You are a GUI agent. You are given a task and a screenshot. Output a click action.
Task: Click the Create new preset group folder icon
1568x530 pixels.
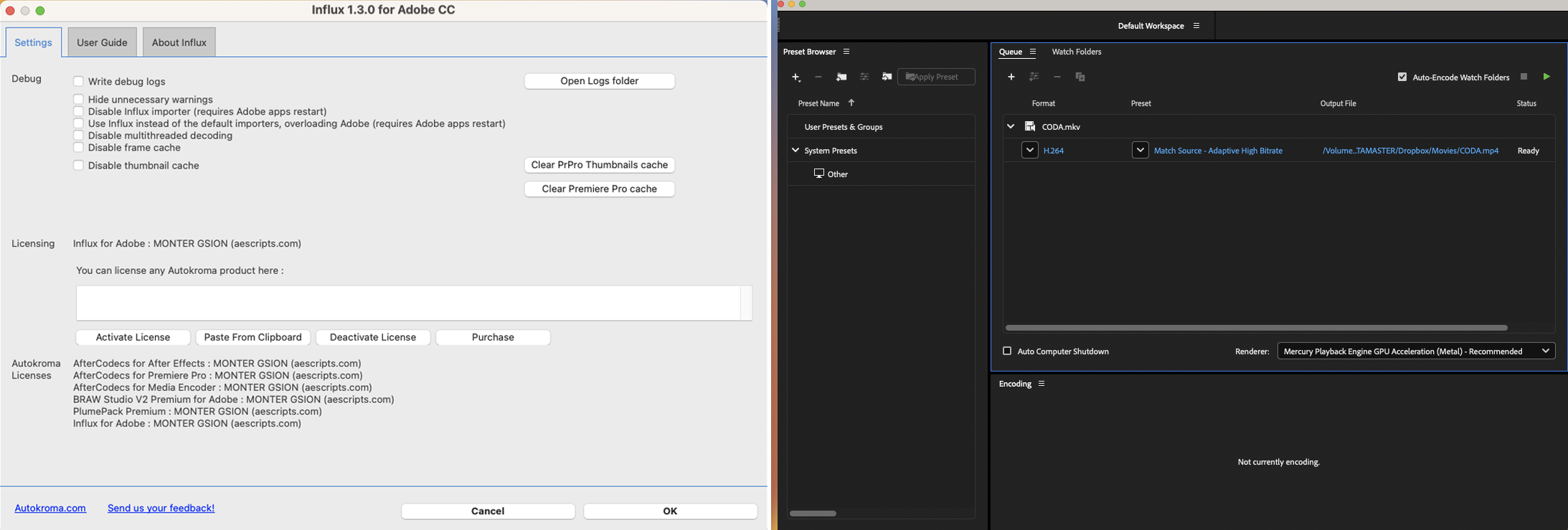pyautogui.click(x=841, y=77)
